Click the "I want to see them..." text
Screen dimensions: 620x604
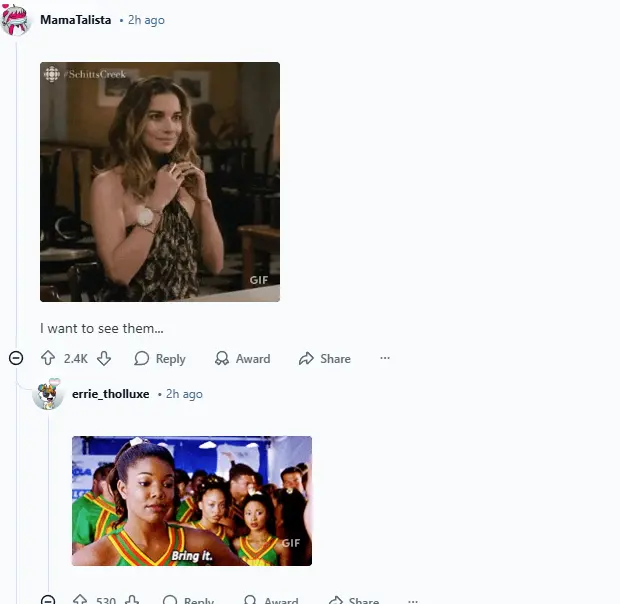pyautogui.click(x=101, y=328)
